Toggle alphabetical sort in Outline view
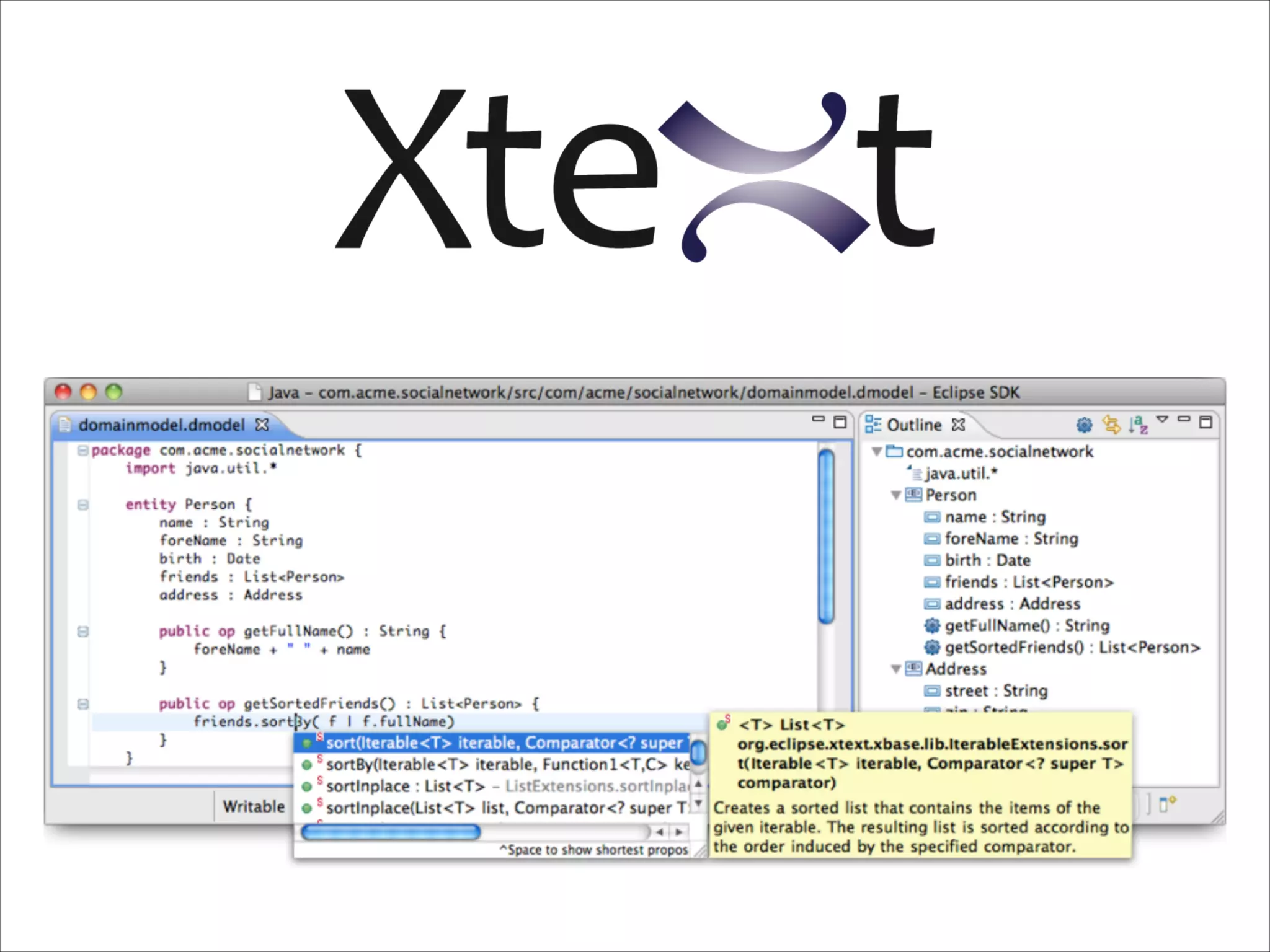 [x=1138, y=425]
